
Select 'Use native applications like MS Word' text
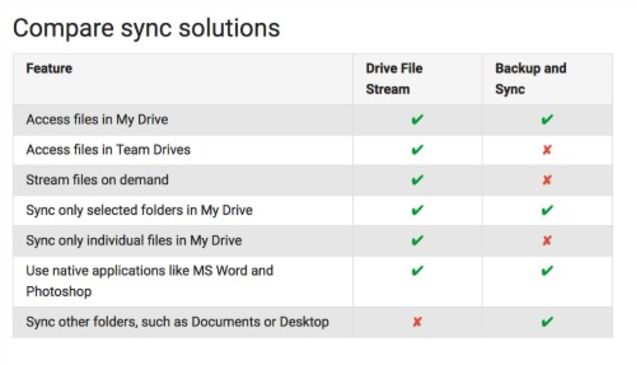coord(150,281)
